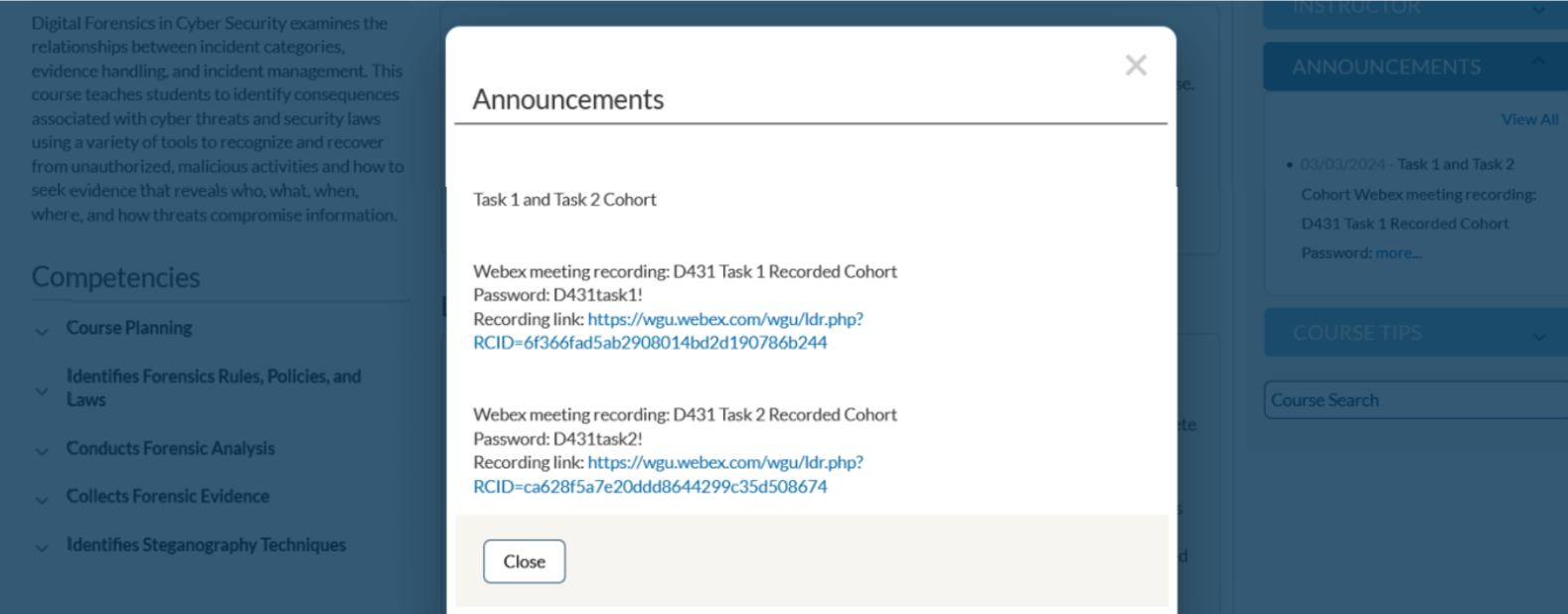Select Conducts Forensic Analysis competency

pyautogui.click(x=170, y=448)
